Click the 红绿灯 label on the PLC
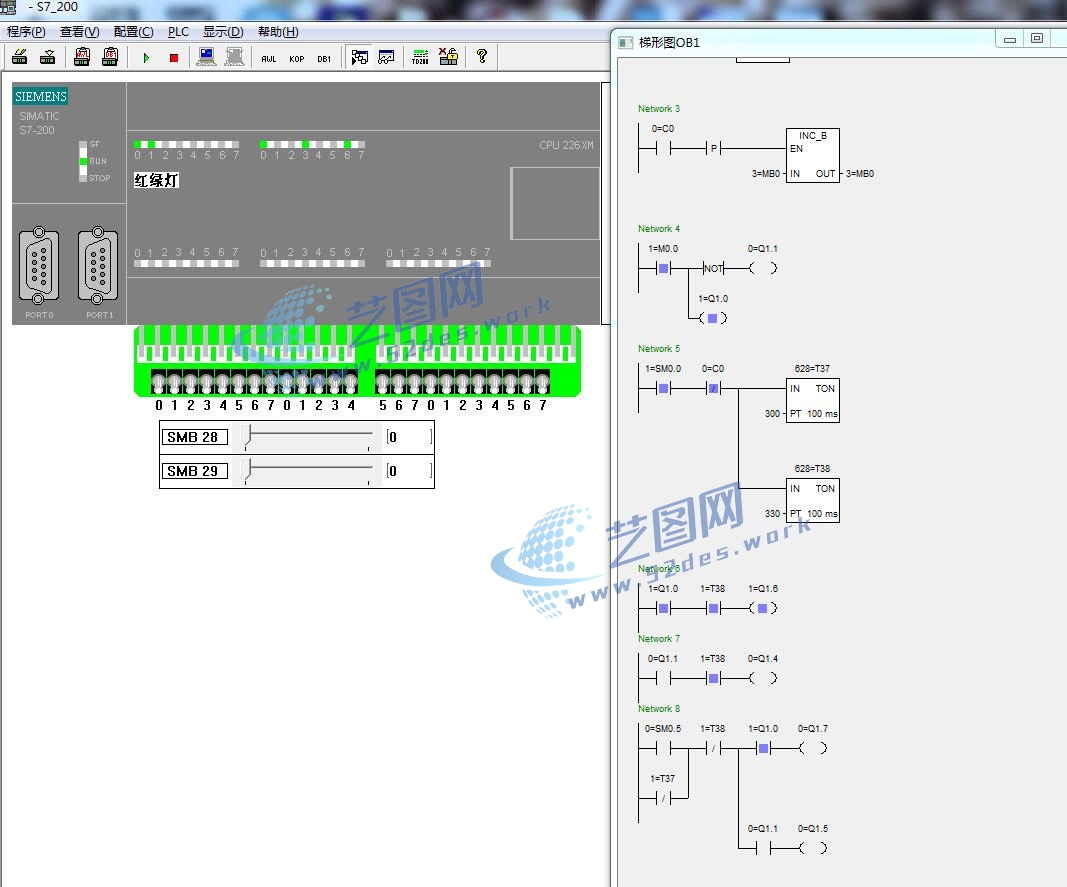1067x887 pixels. tap(157, 180)
